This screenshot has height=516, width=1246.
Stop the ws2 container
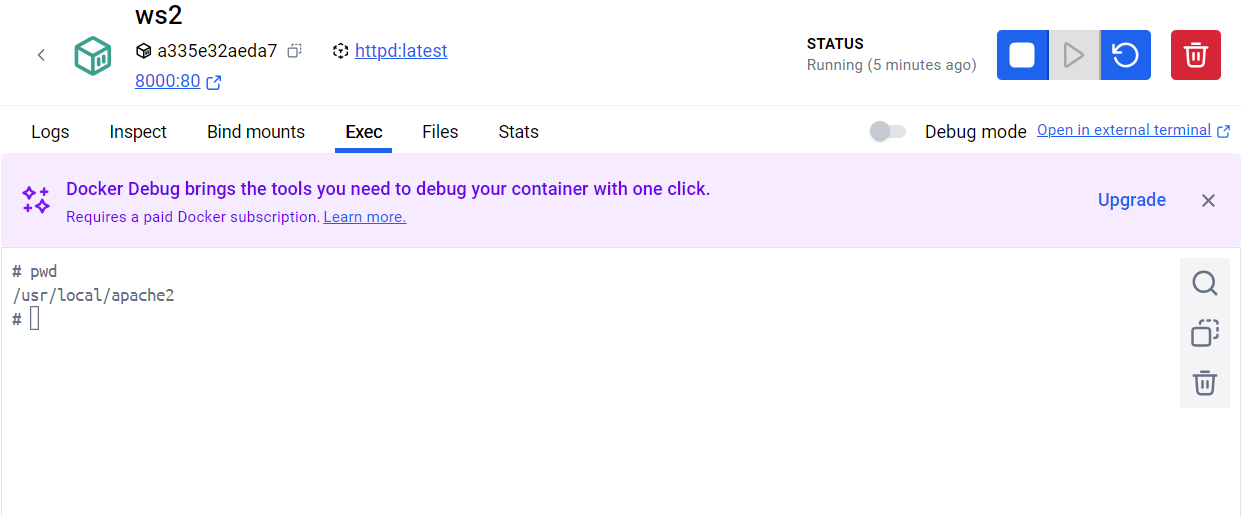(x=1022, y=55)
